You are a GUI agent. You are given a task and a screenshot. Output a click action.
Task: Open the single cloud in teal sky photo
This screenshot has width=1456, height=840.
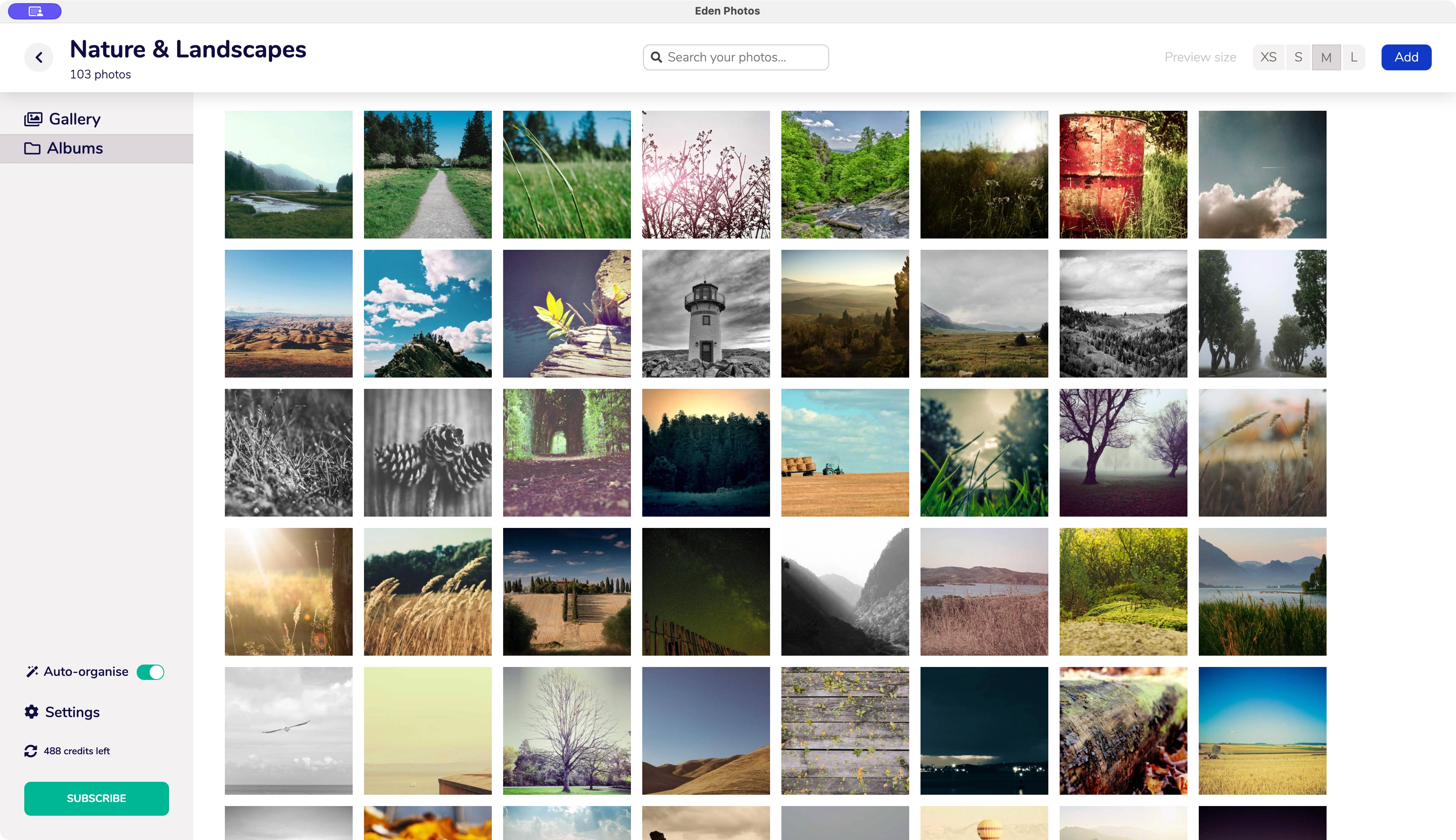pos(1262,175)
